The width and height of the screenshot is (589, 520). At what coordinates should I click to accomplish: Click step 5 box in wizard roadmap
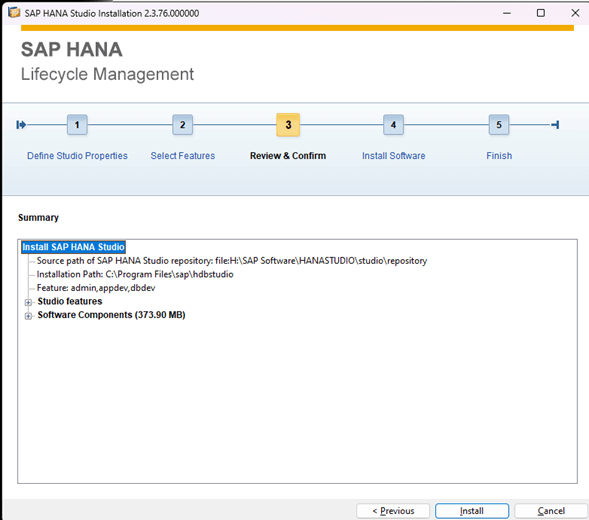pos(499,125)
